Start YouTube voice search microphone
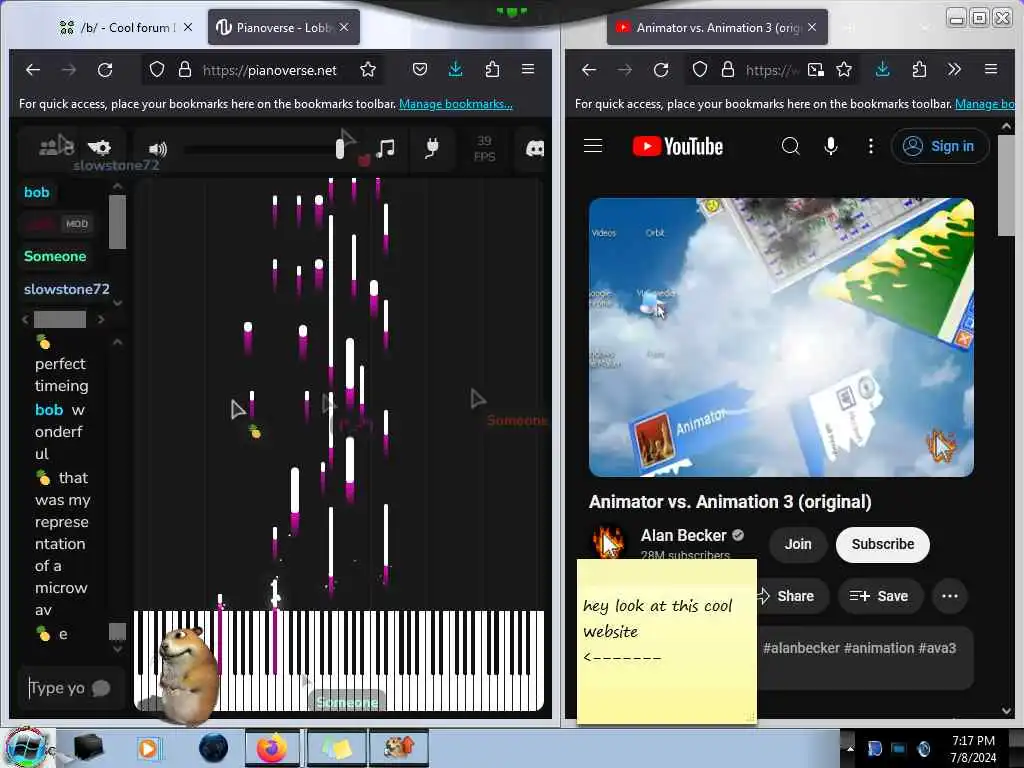1024x768 pixels. pos(831,146)
